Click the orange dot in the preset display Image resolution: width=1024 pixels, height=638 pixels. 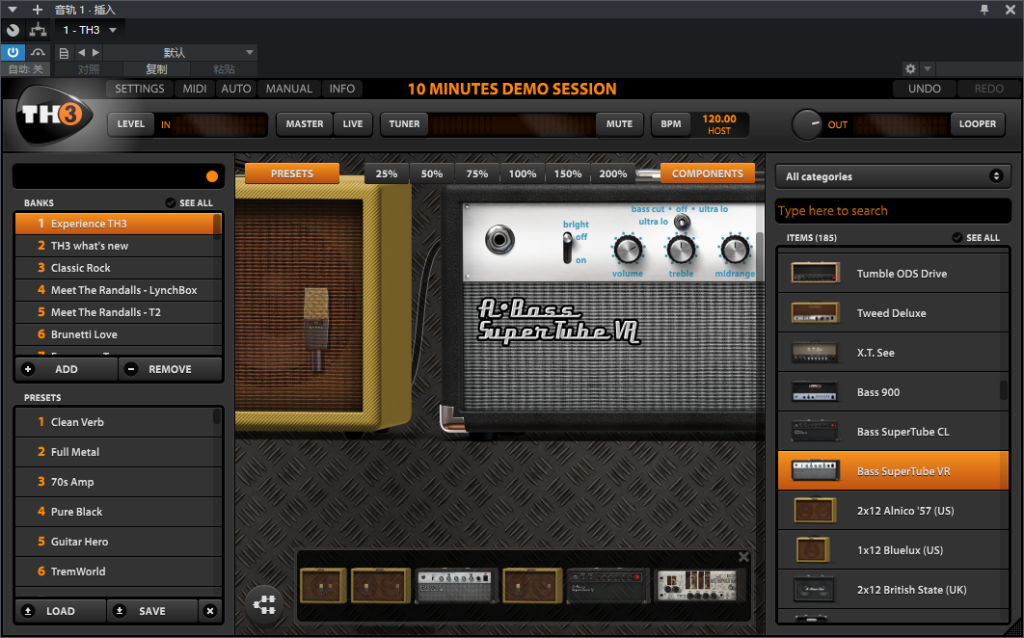point(212,176)
